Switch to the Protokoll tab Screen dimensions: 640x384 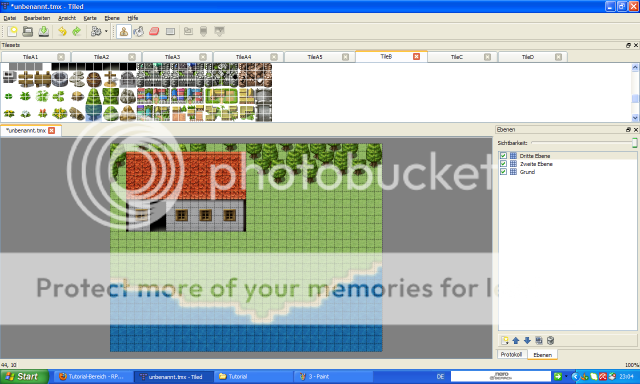pyautogui.click(x=511, y=355)
